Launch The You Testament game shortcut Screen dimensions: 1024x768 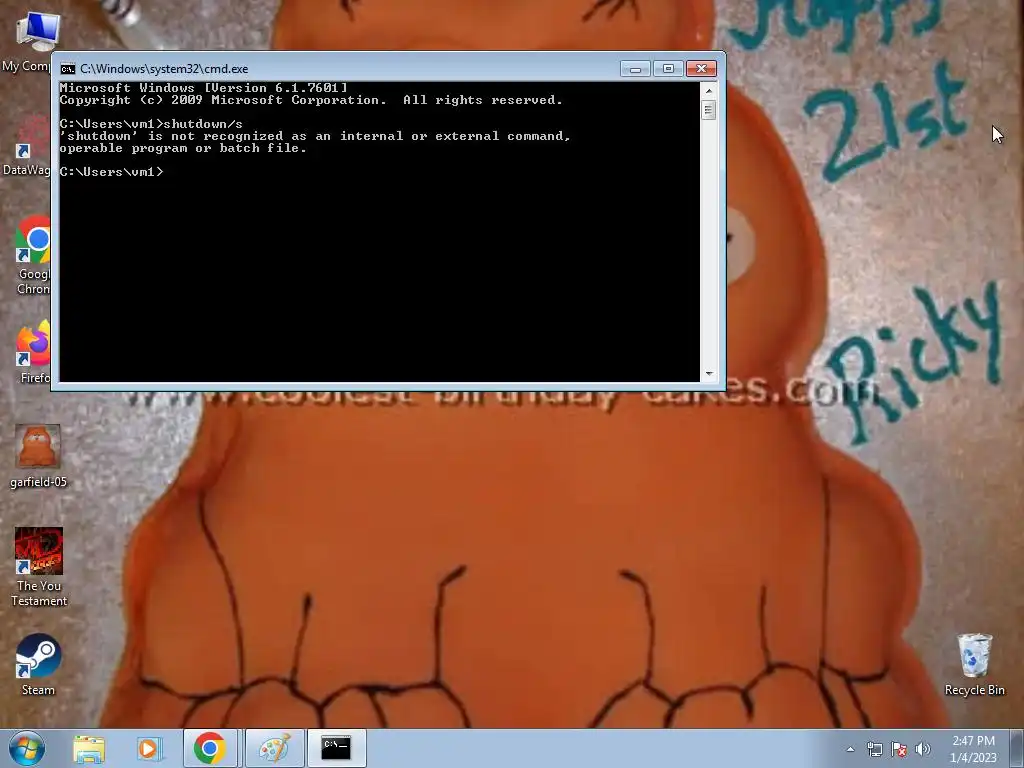click(x=39, y=567)
